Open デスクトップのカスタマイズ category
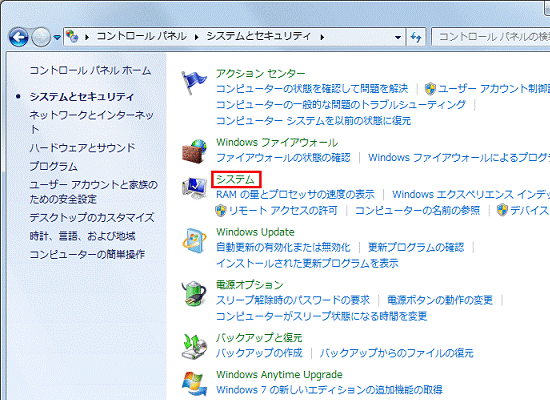This screenshot has height=400, width=550. pos(92,218)
